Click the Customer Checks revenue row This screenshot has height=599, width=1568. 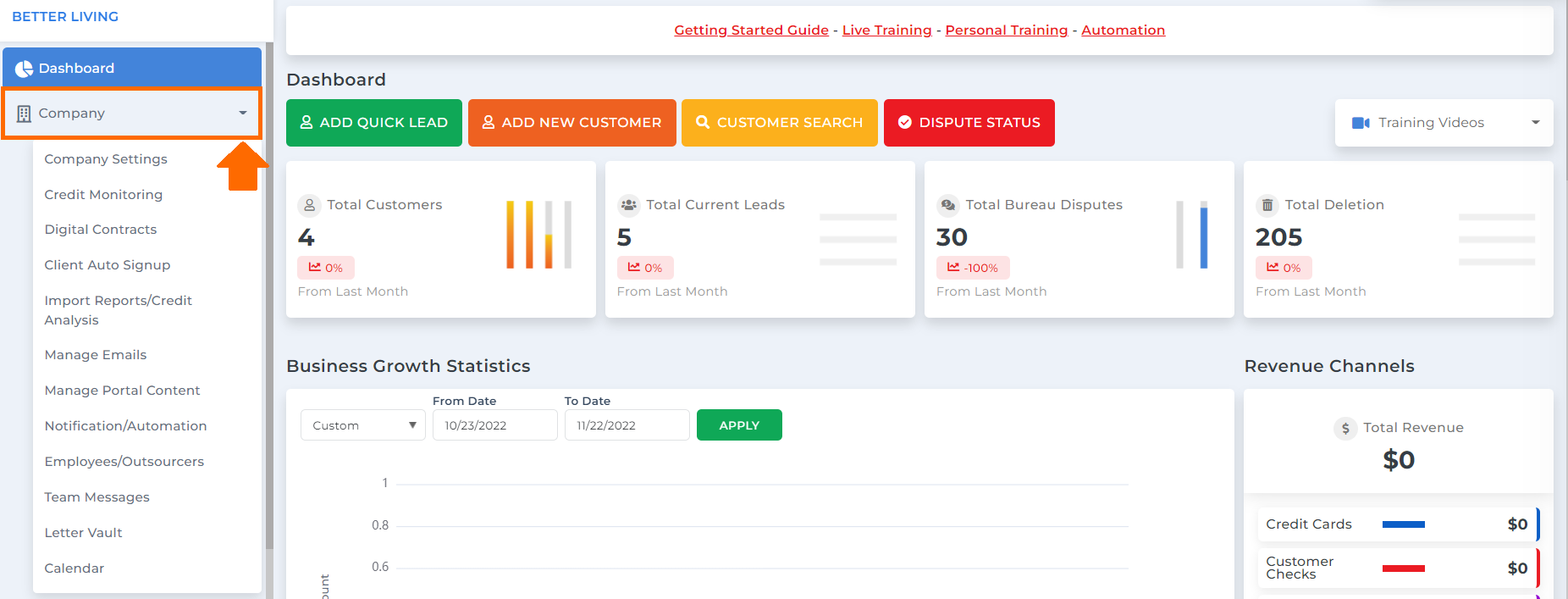point(1398,568)
